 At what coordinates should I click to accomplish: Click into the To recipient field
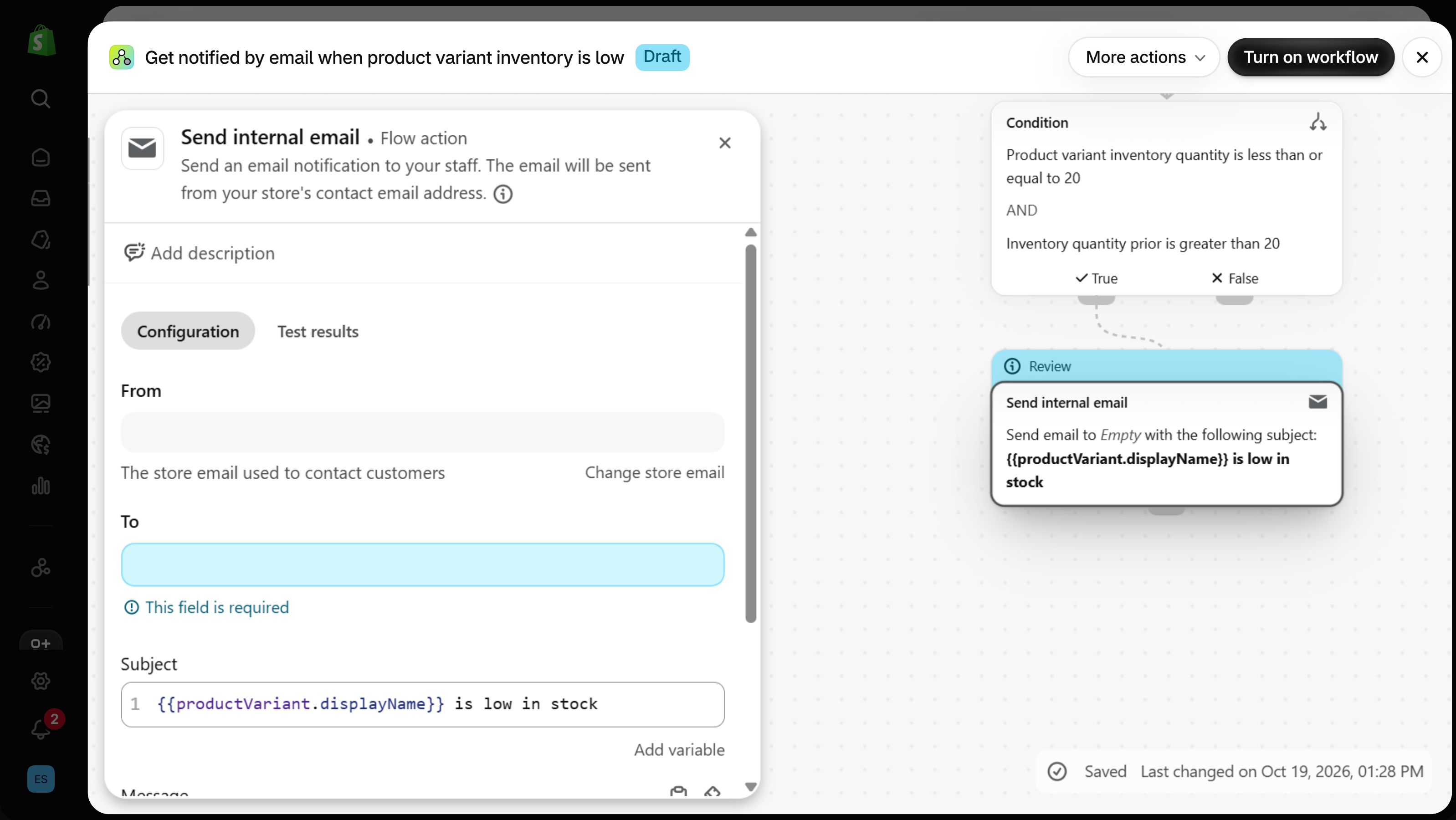pyautogui.click(x=422, y=564)
